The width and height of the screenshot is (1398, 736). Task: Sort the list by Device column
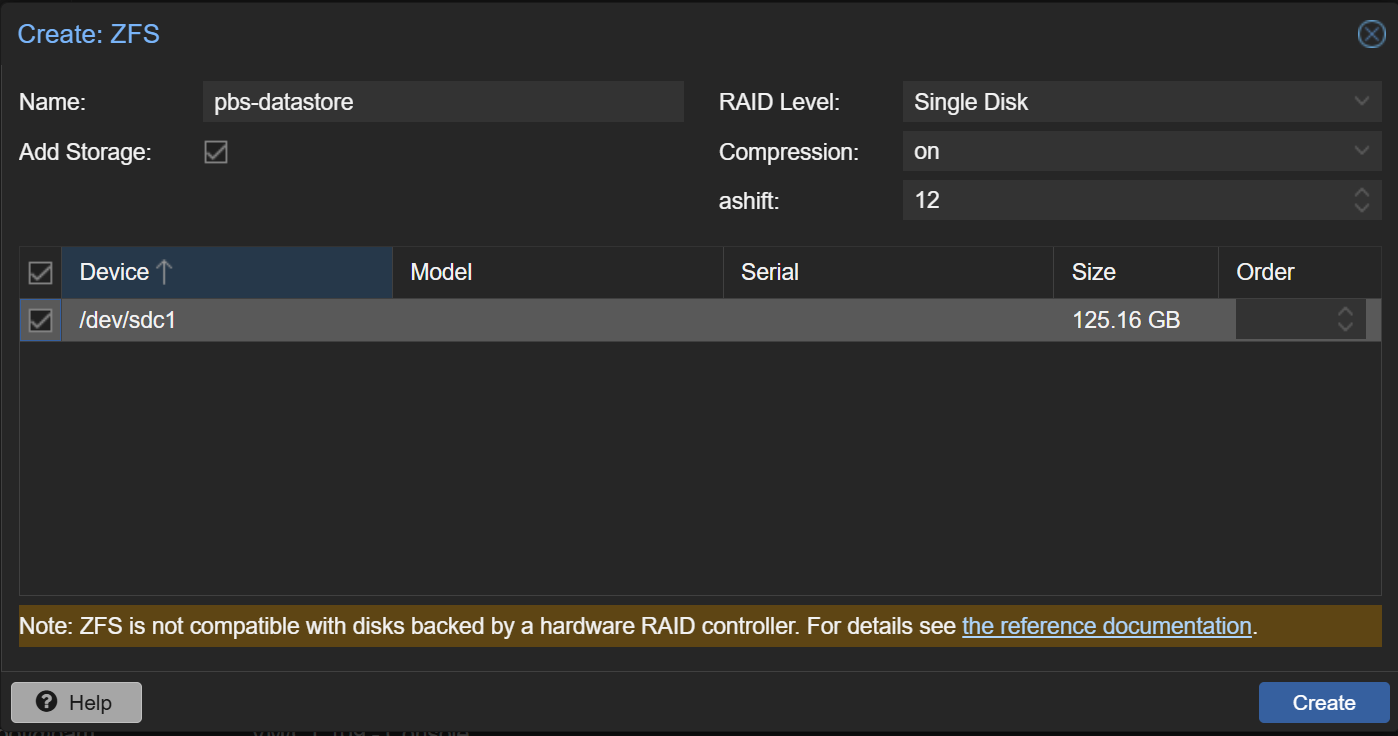click(x=226, y=272)
